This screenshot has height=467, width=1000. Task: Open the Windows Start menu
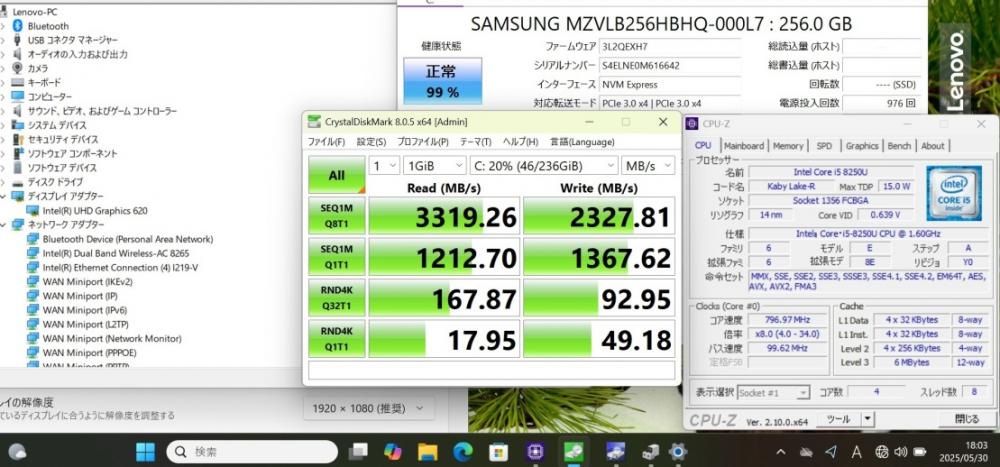coord(145,452)
